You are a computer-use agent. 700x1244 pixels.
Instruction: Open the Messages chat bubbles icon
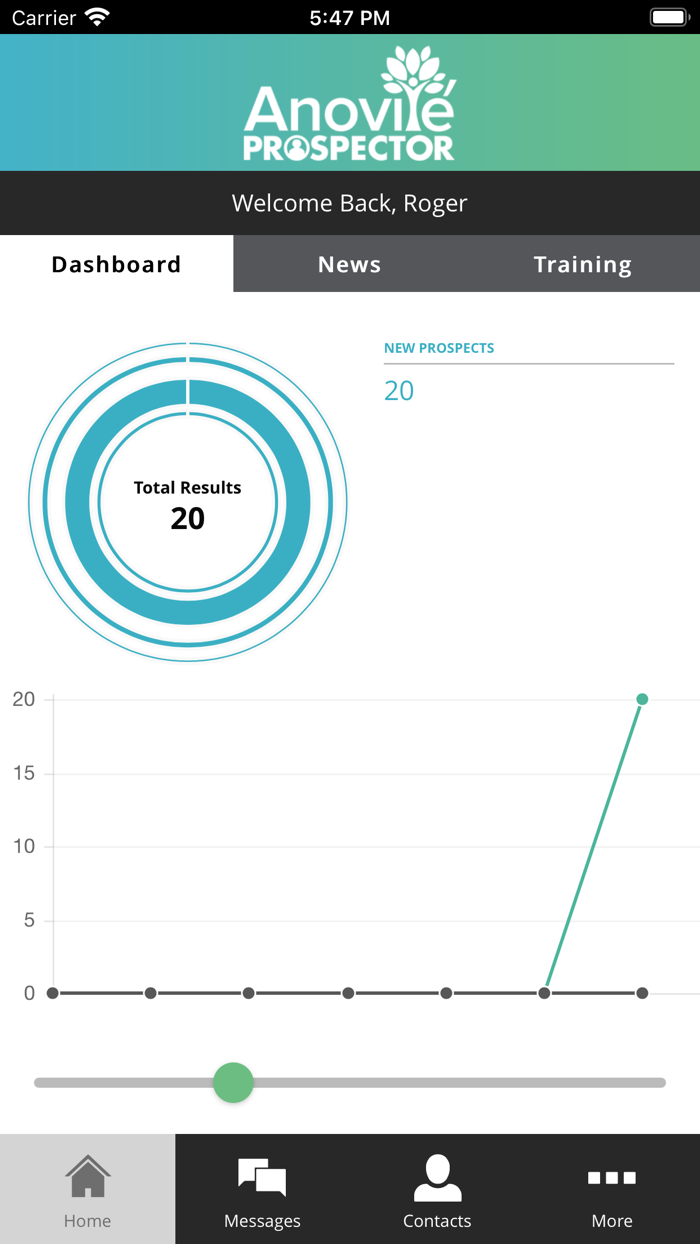coord(262,1177)
